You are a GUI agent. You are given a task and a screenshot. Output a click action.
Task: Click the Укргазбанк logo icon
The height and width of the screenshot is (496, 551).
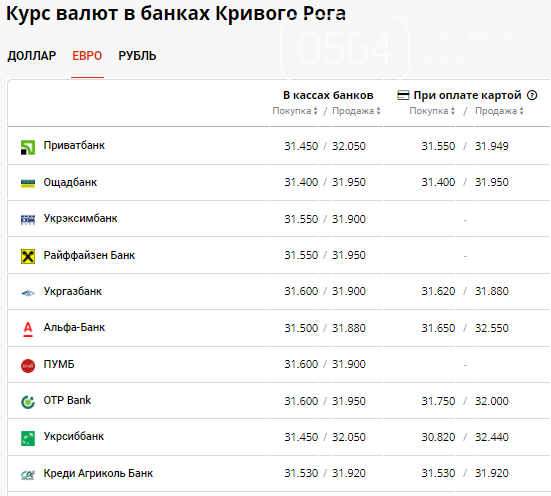(28, 292)
